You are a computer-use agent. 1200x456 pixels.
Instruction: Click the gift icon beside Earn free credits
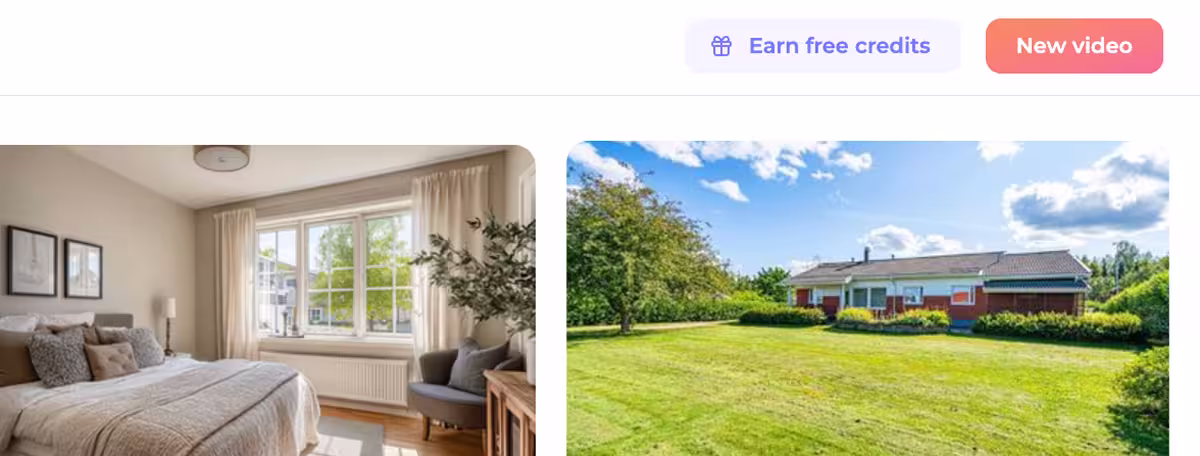(x=721, y=46)
